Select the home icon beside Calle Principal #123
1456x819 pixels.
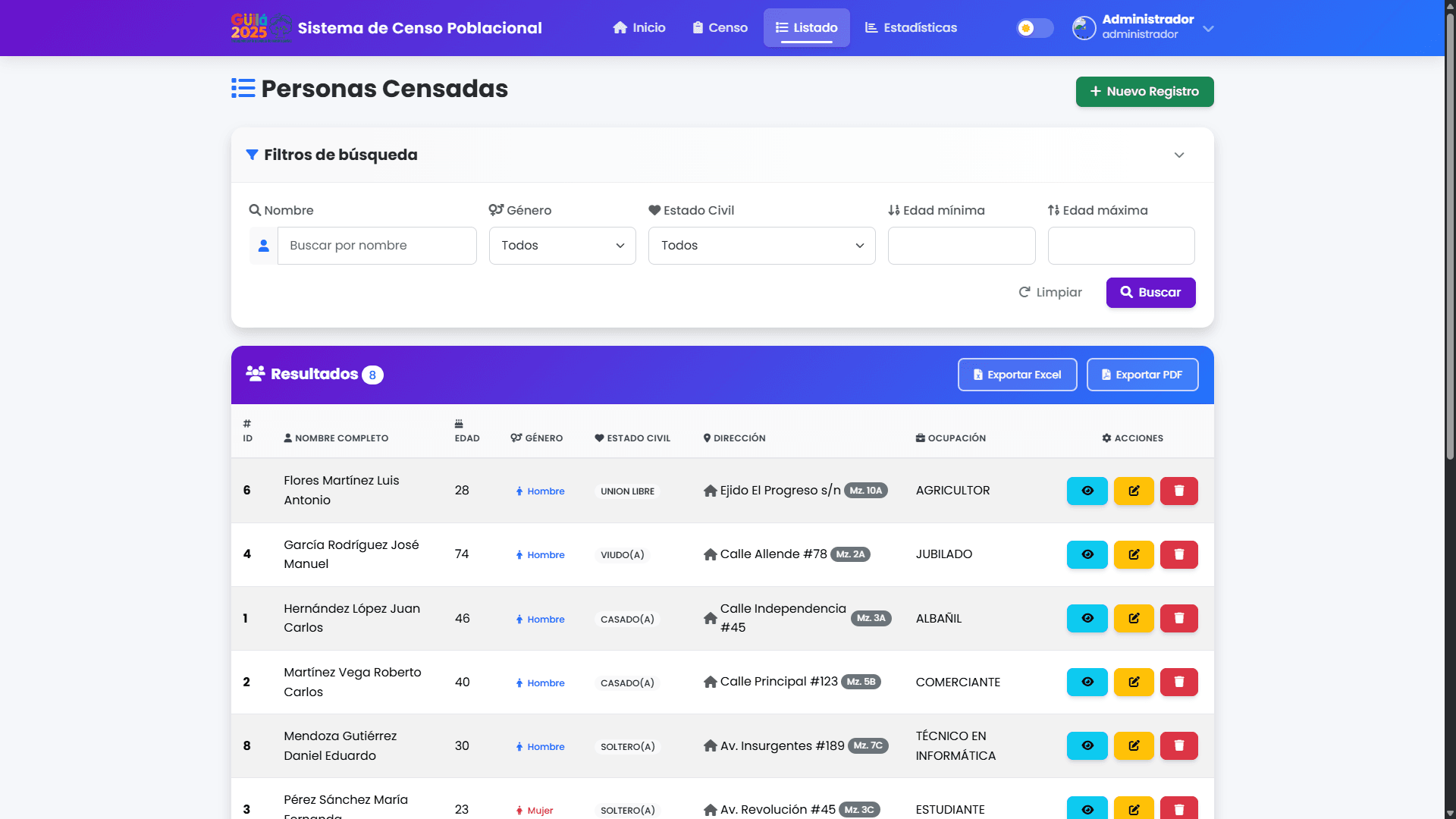click(710, 682)
